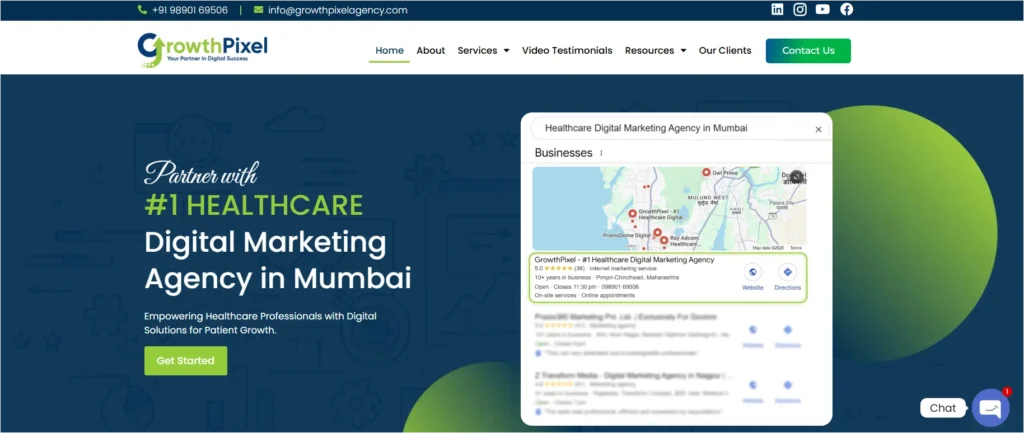This screenshot has width=1024, height=433.
Task: Click the GrowthPixel map pin marker
Action: [x=632, y=214]
